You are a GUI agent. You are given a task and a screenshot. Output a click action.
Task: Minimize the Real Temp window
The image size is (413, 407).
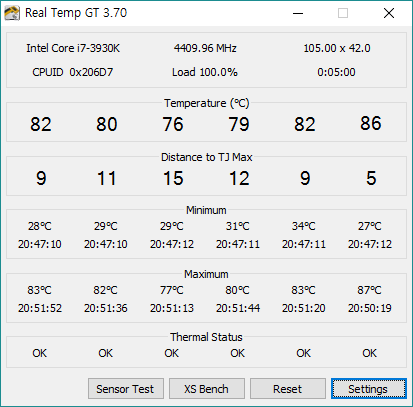(298, 13)
